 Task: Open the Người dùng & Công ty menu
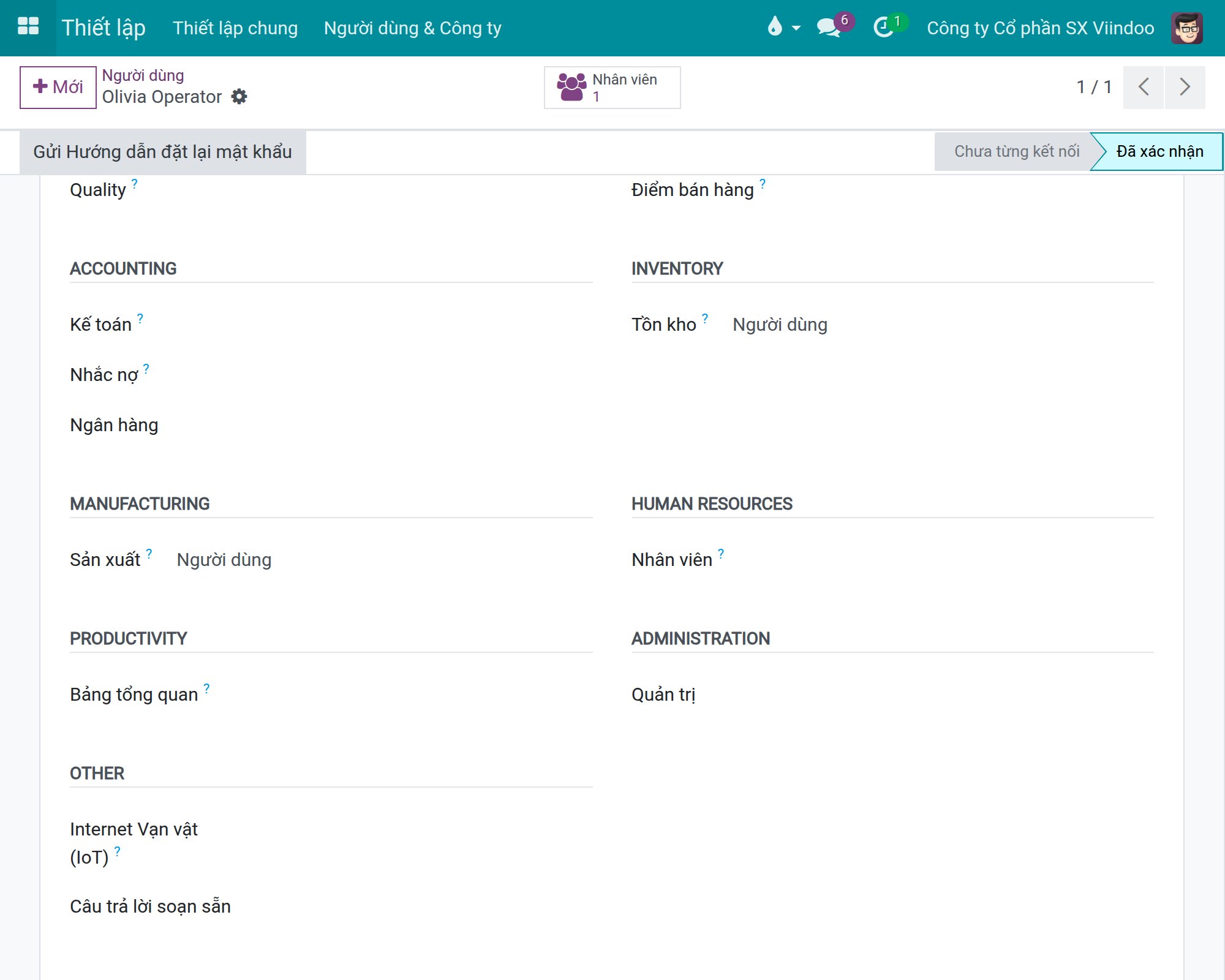pyautogui.click(x=413, y=28)
